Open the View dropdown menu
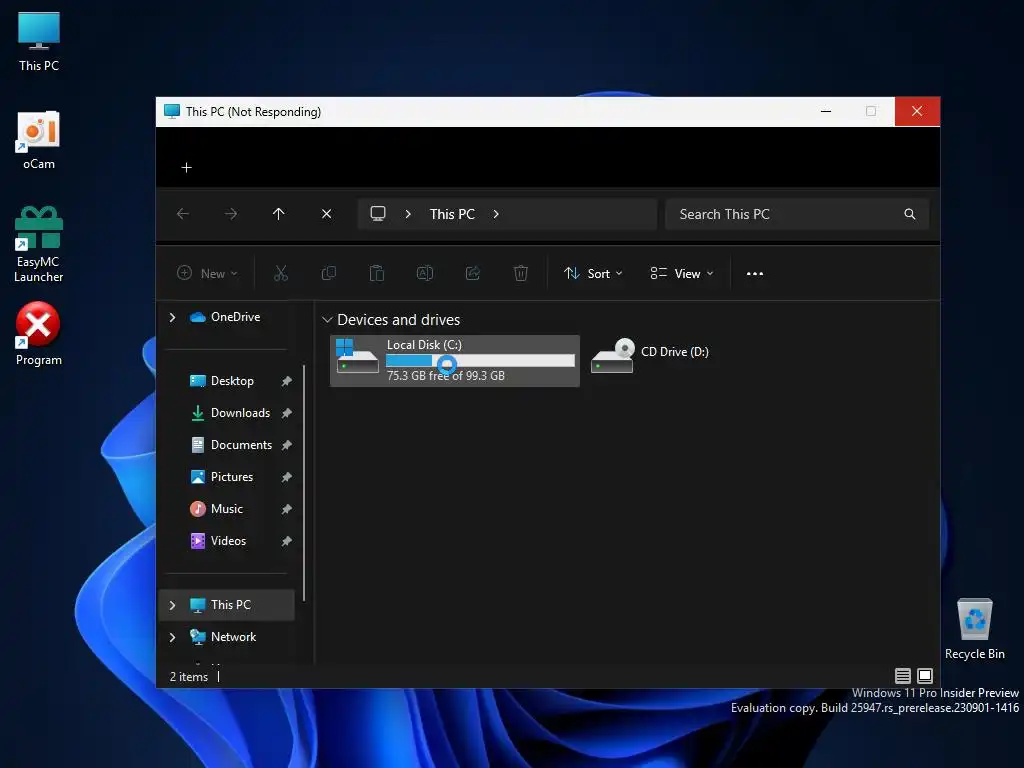 (682, 273)
